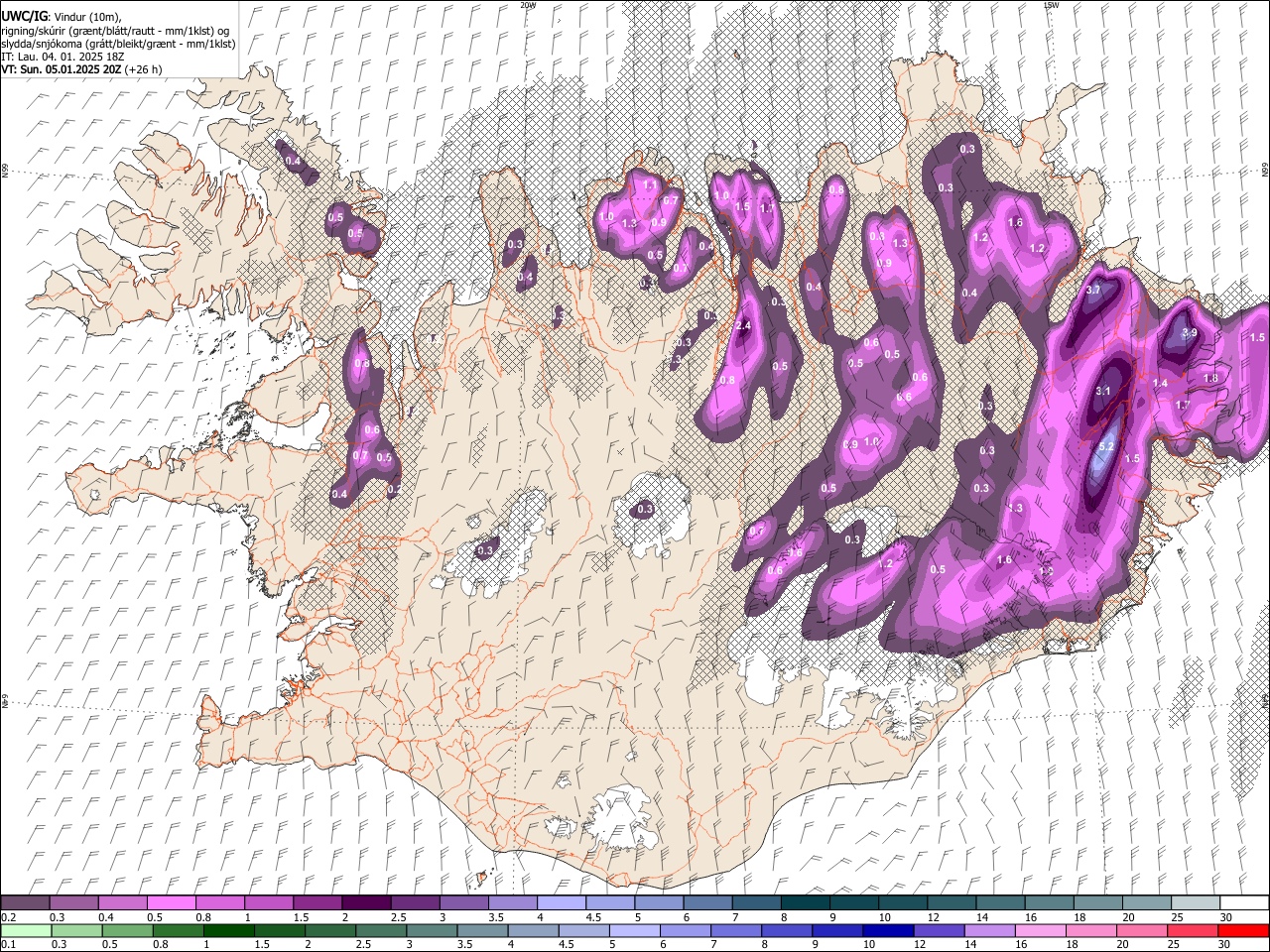Select the pale green 0.1–0.3 swatch, bottom legend row
The image size is (1270, 952).
(x=27, y=931)
